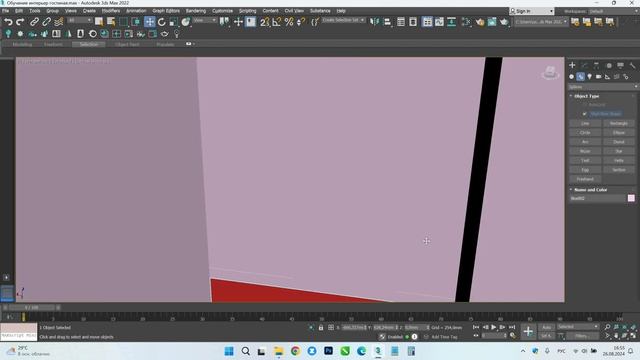Select the Move transform tool

150,22
